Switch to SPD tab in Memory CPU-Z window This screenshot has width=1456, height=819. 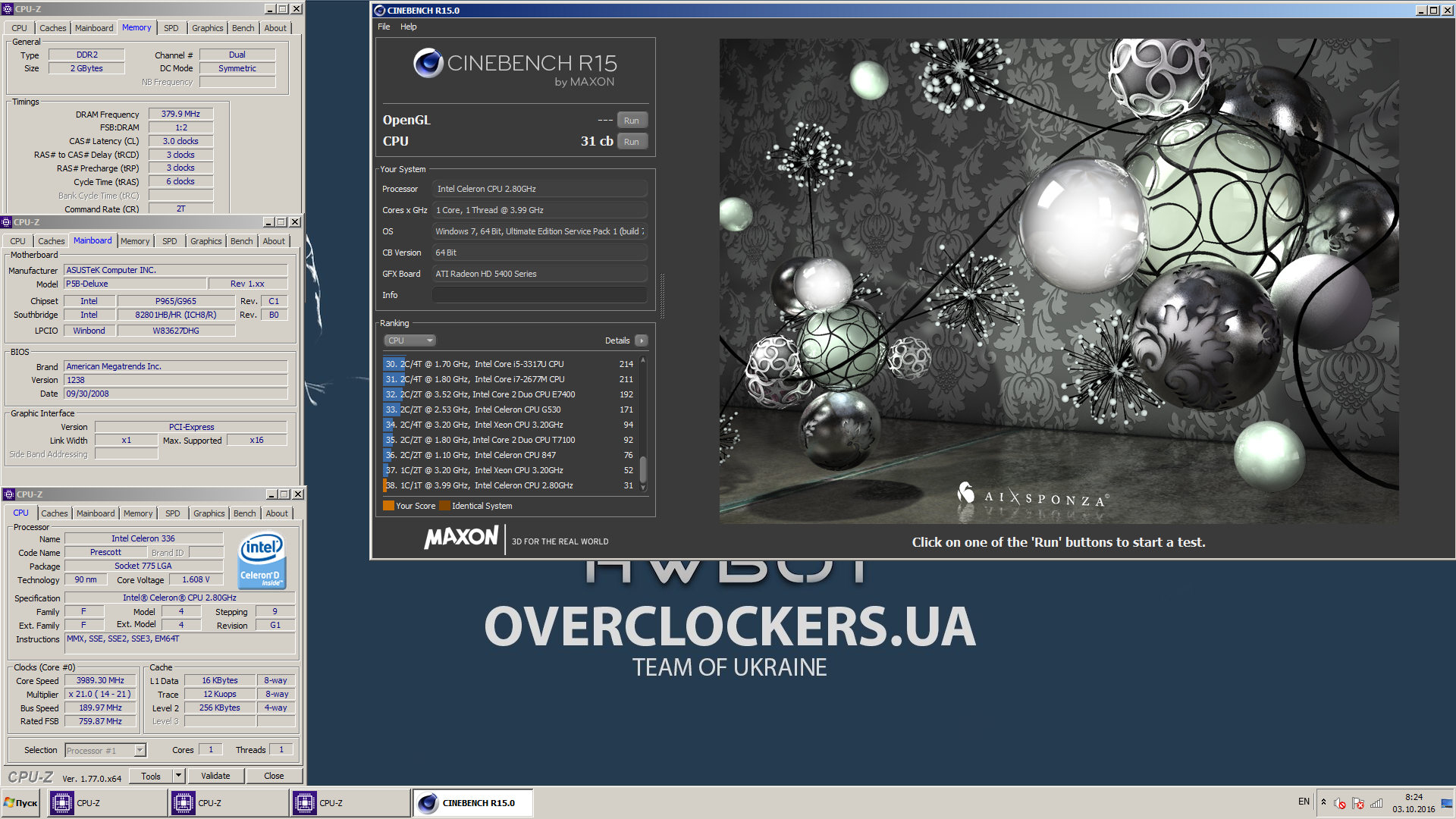pos(171,28)
